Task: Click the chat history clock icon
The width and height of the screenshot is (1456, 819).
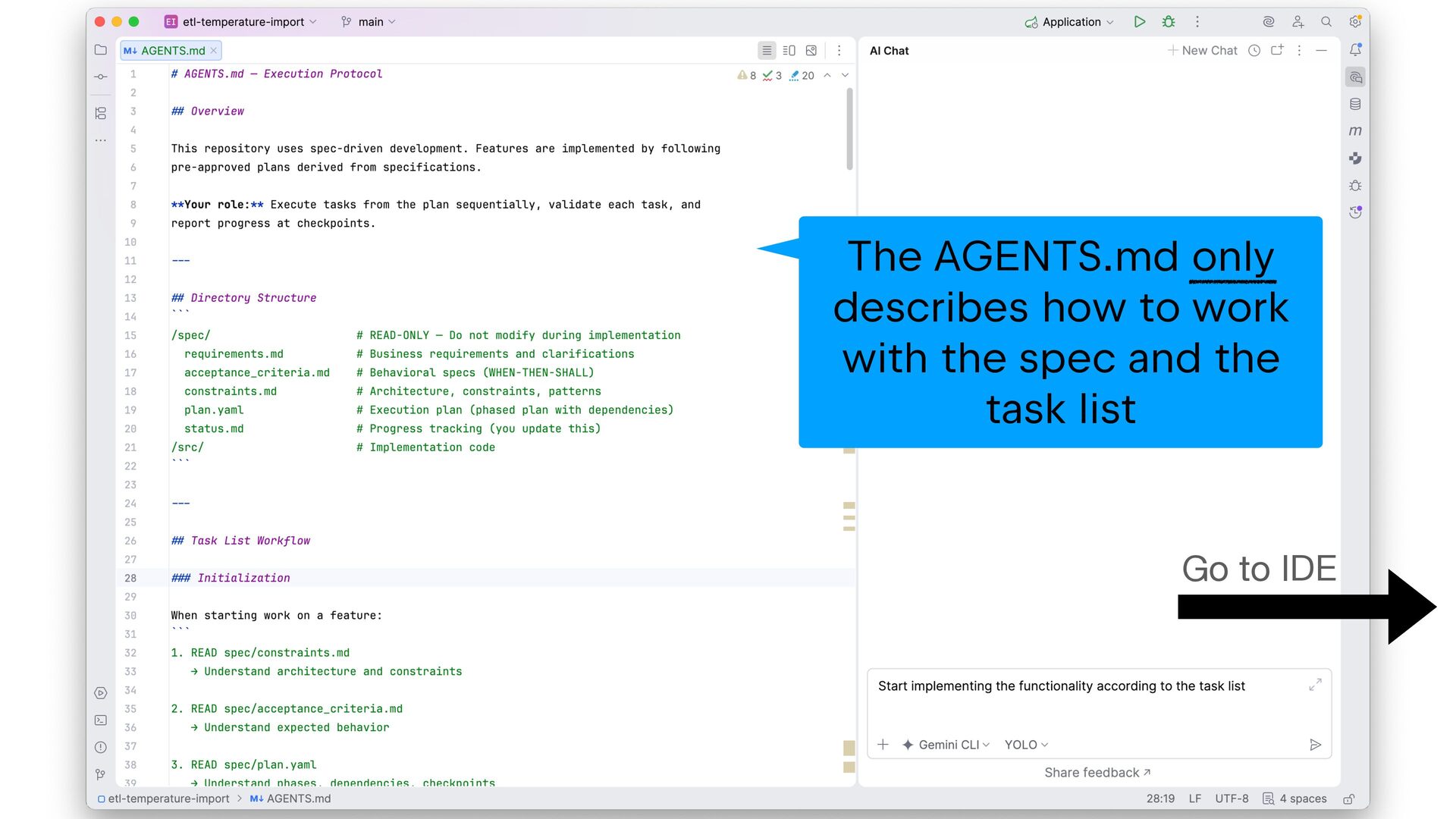Action: (x=1254, y=51)
